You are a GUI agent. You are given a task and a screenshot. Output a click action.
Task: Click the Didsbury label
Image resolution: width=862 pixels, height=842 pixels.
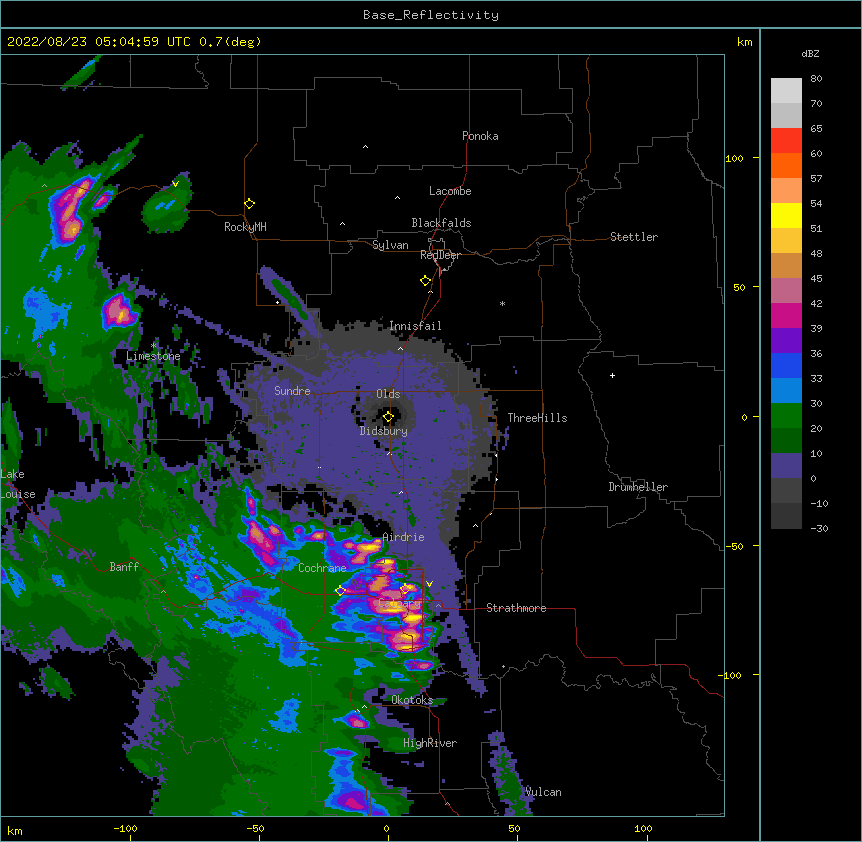(384, 431)
